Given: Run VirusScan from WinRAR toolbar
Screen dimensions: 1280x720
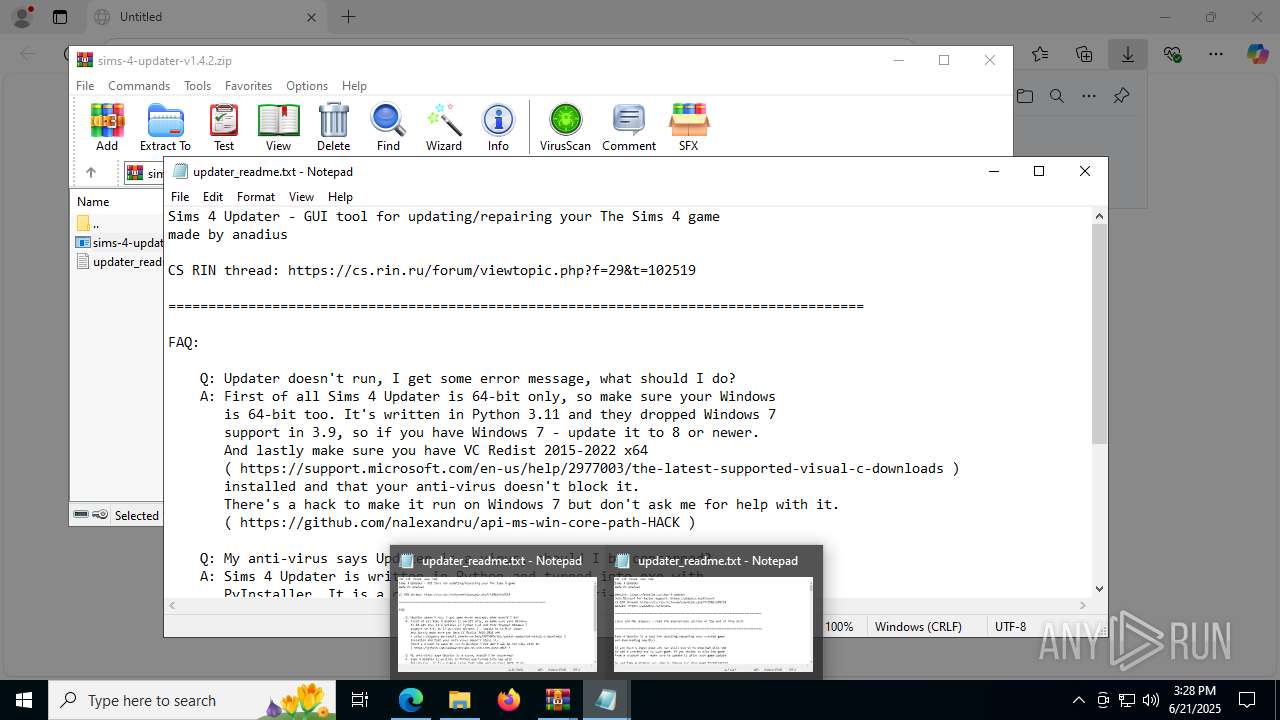Looking at the screenshot, I should (x=565, y=127).
